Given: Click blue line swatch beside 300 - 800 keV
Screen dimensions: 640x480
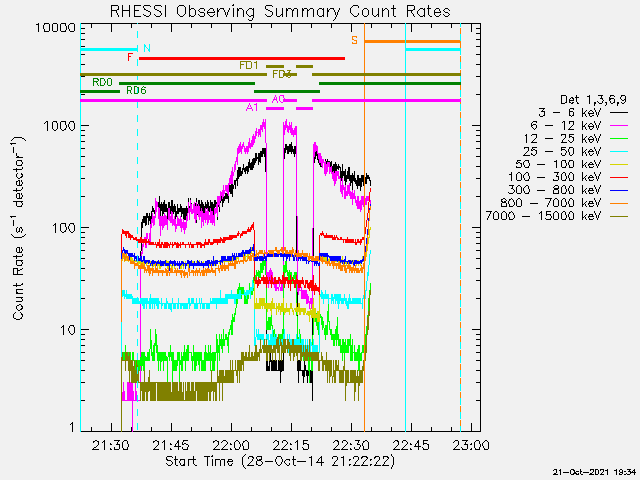Looking at the screenshot, I should coord(619,190).
